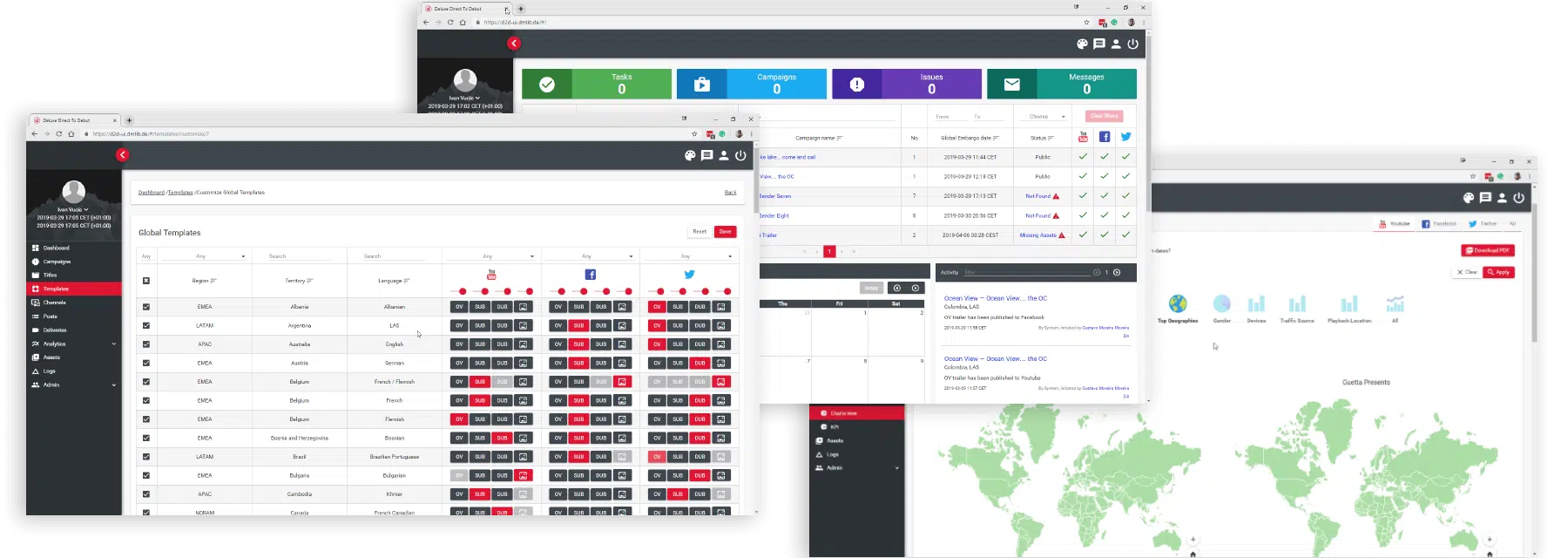Open the Facebook column Any dropdown
The height and width of the screenshot is (558, 1568).
click(591, 256)
